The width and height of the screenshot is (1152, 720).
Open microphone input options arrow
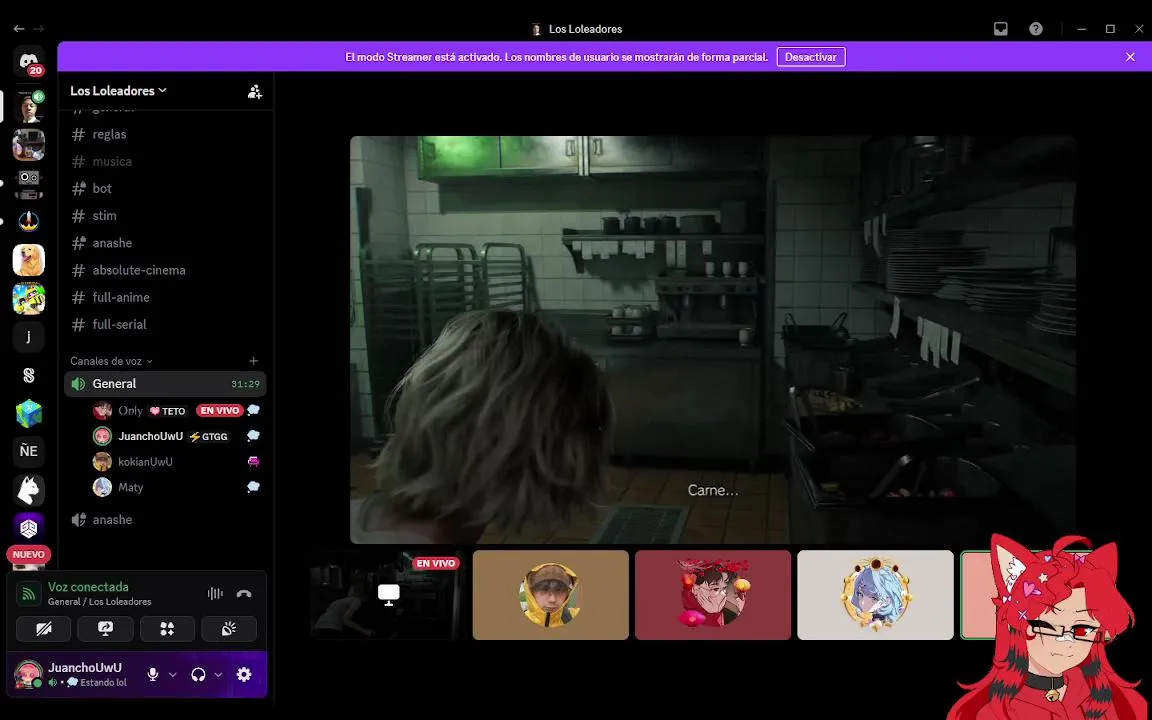click(x=173, y=674)
